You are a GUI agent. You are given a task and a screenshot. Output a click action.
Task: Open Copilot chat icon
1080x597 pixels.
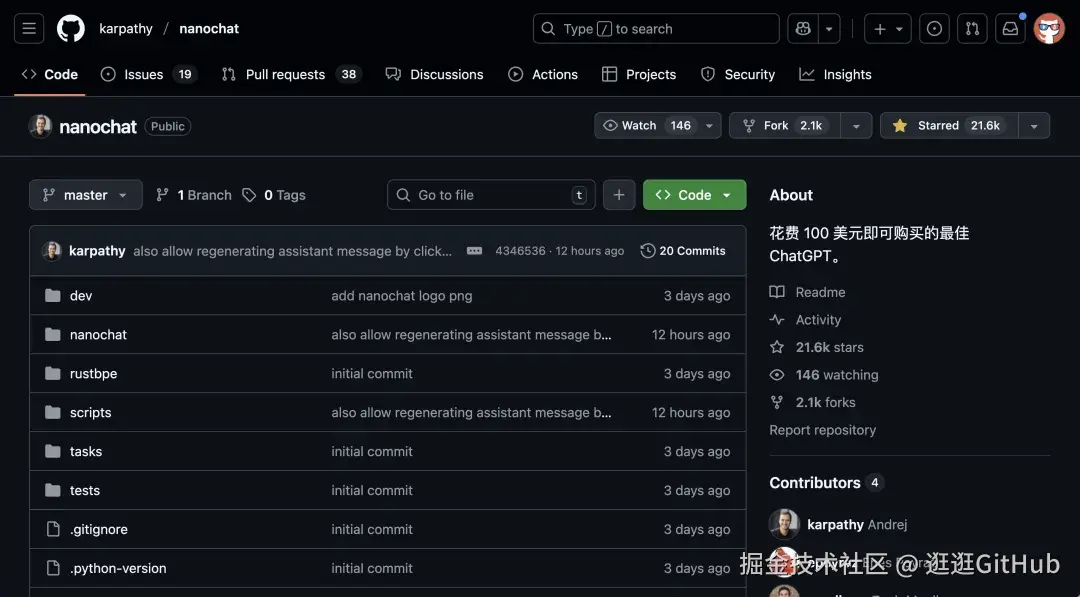coord(803,29)
